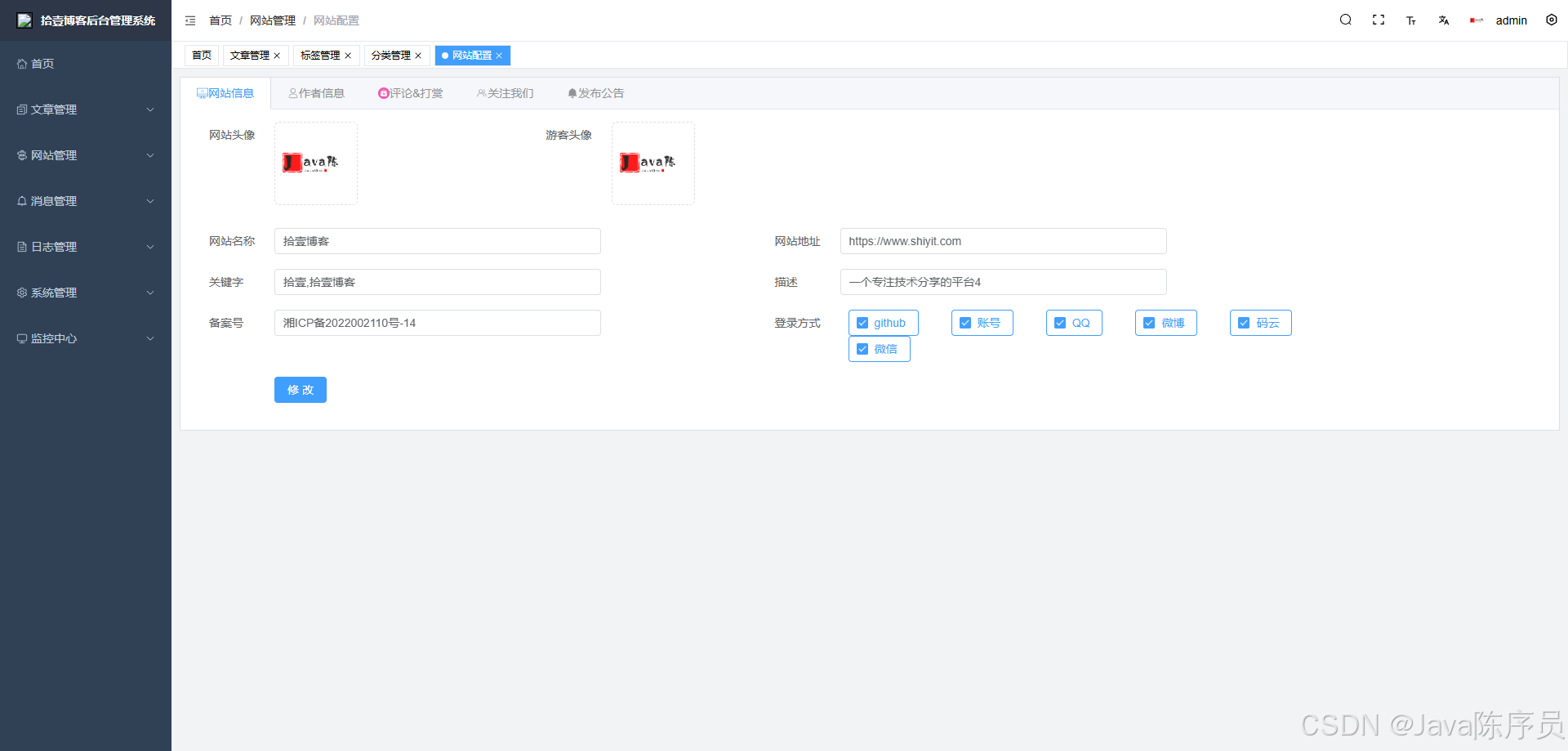Close the 标签管理 tag tab
1568x751 pixels.
point(348,56)
